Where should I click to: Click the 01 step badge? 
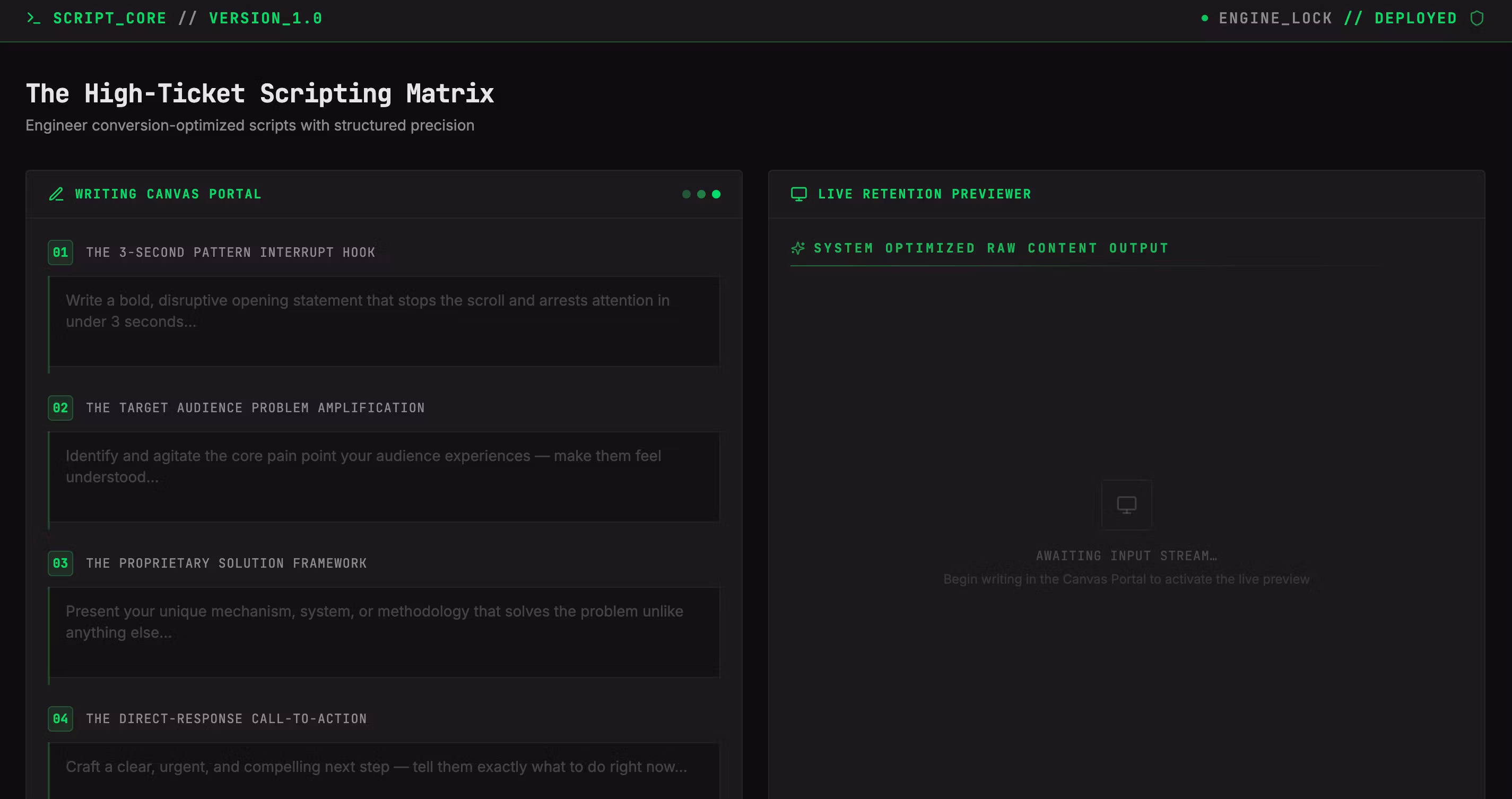click(x=60, y=253)
